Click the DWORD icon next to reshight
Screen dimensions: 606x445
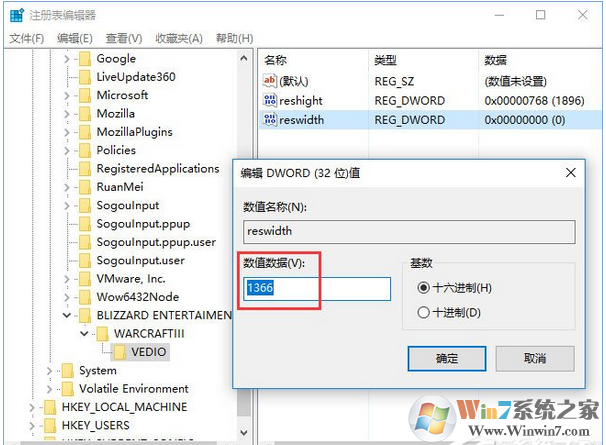(x=269, y=100)
